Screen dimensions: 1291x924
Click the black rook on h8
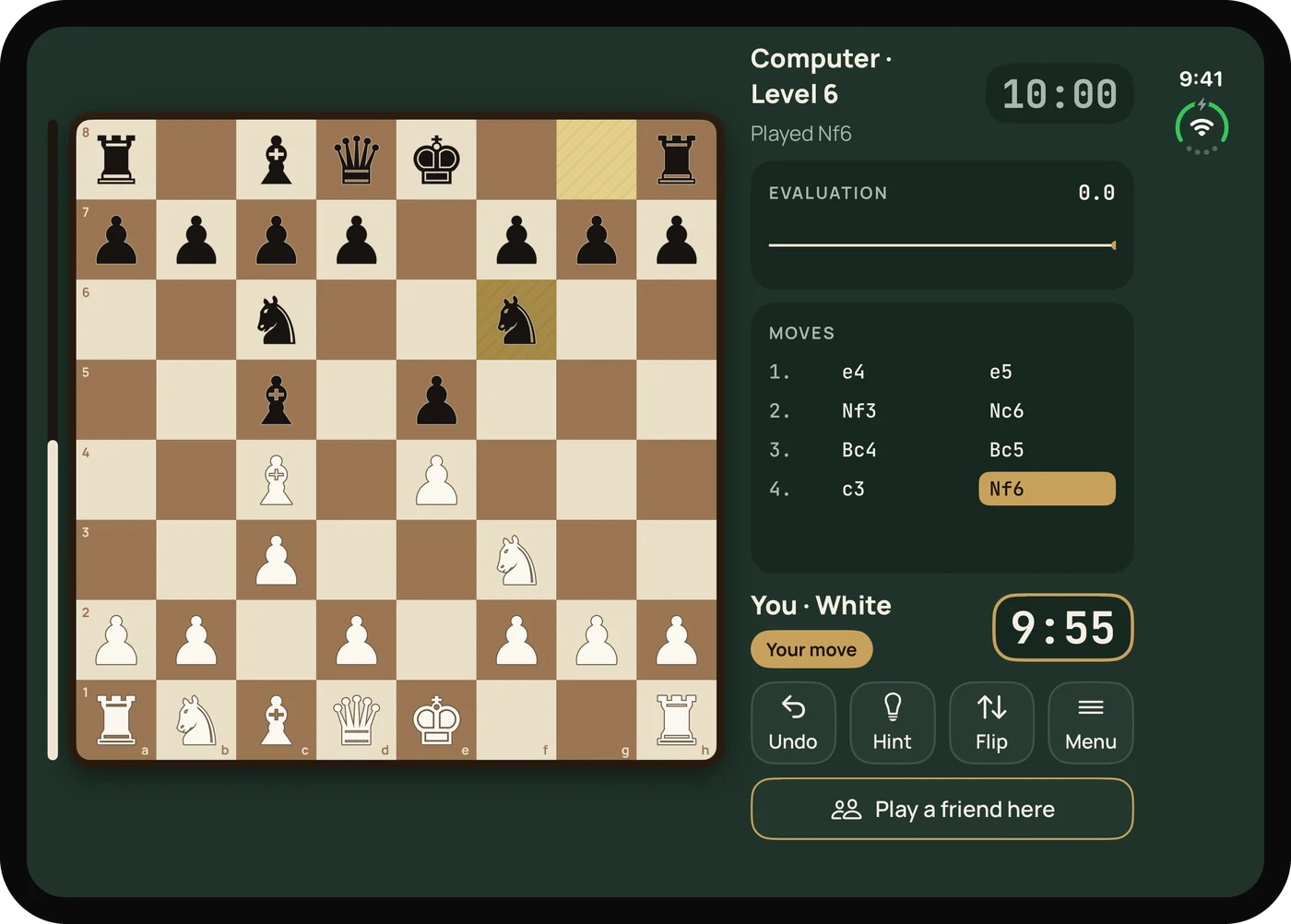point(677,160)
